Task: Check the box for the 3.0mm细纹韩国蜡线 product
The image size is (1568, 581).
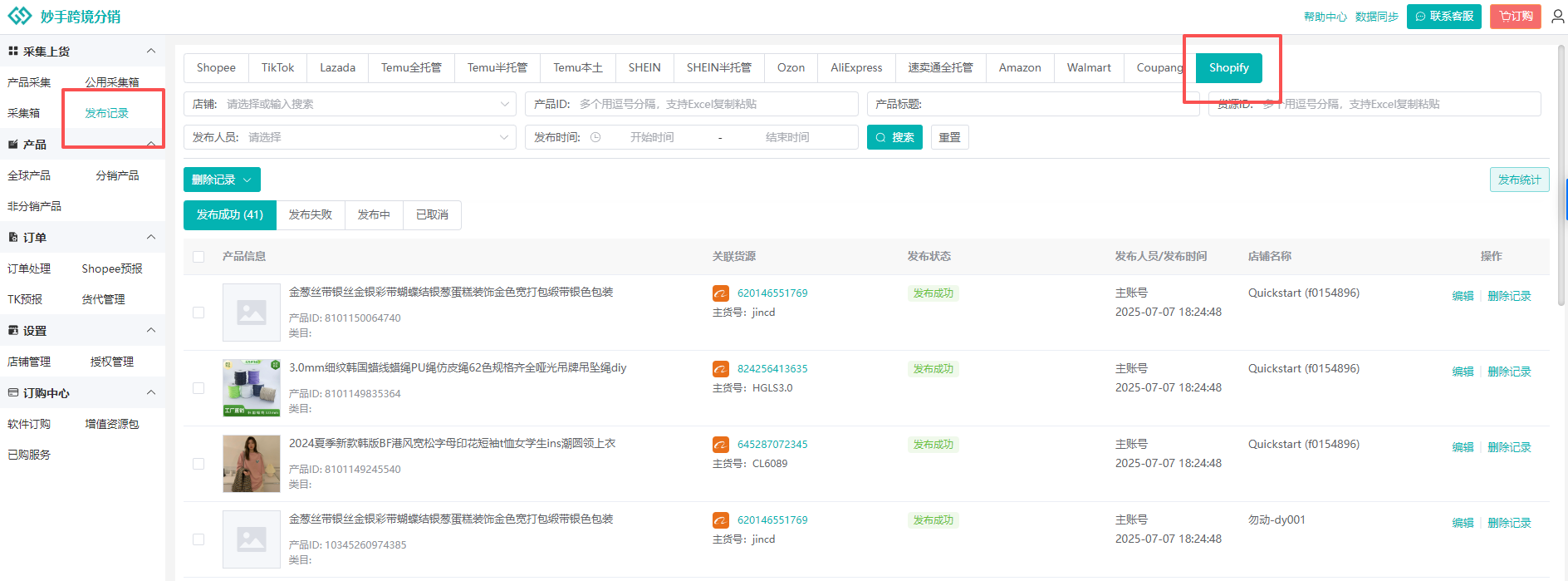Action: point(198,388)
